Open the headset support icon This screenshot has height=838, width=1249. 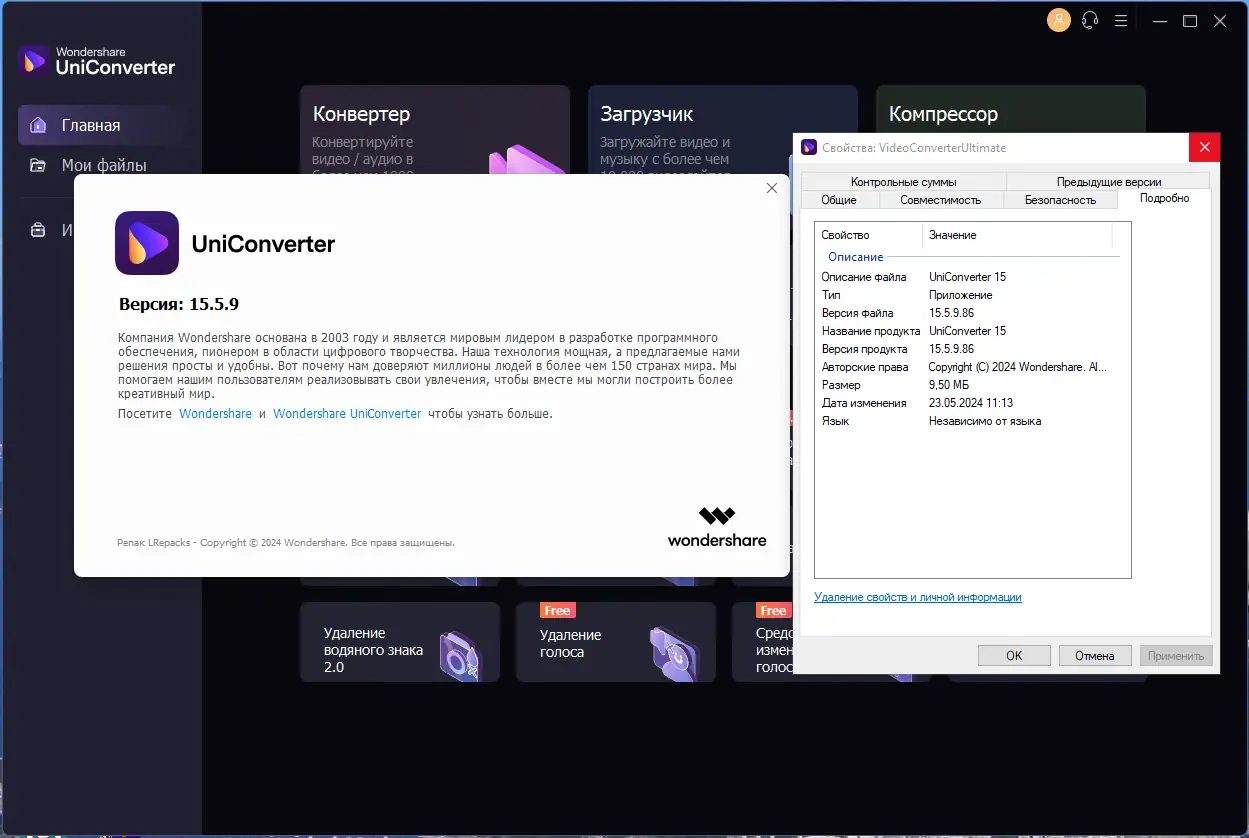coord(1090,20)
